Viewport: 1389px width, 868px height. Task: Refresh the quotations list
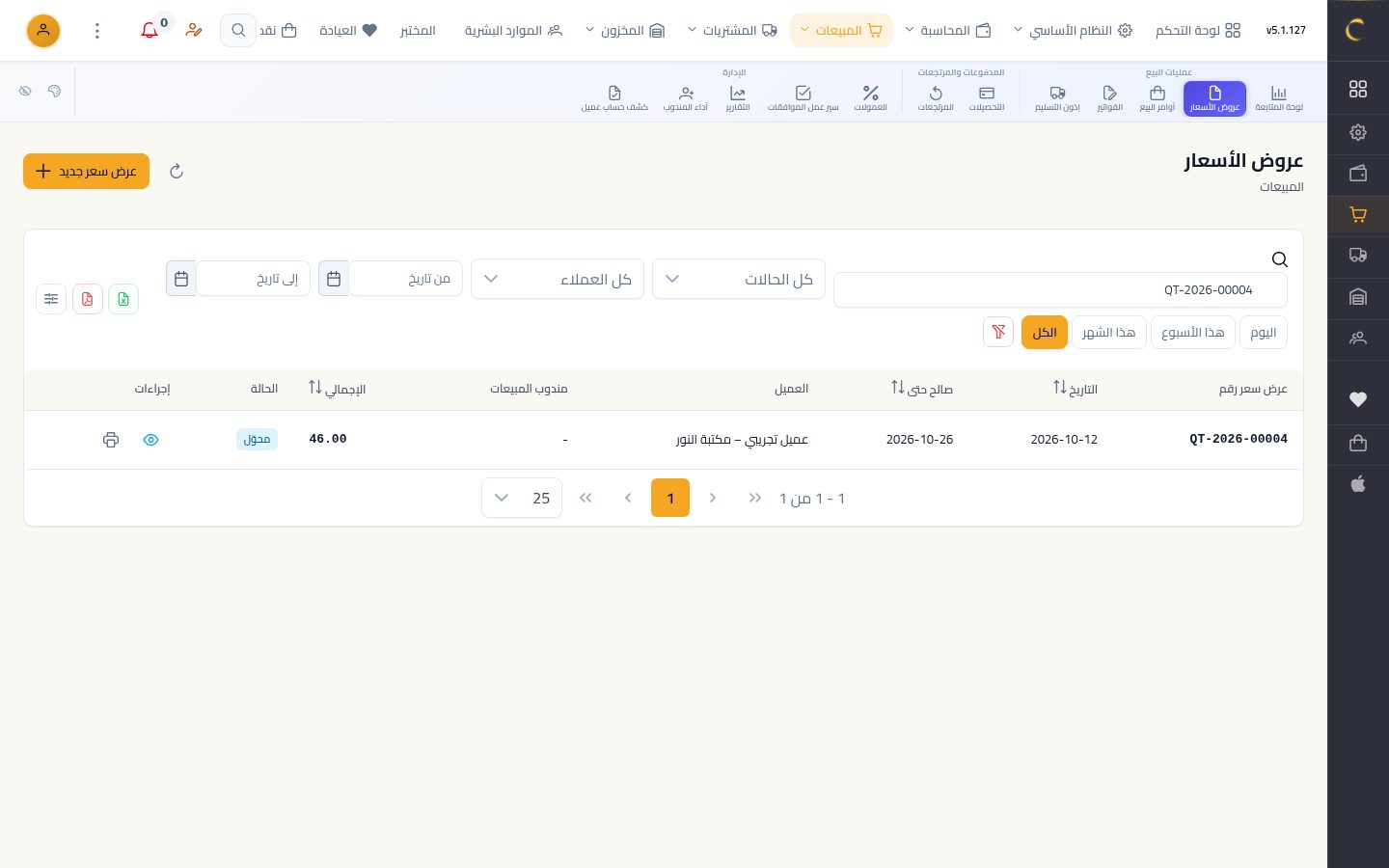tap(177, 172)
